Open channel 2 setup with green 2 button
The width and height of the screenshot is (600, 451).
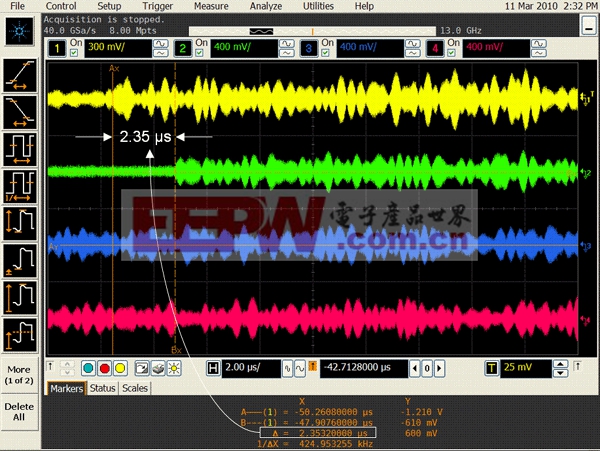[183, 48]
